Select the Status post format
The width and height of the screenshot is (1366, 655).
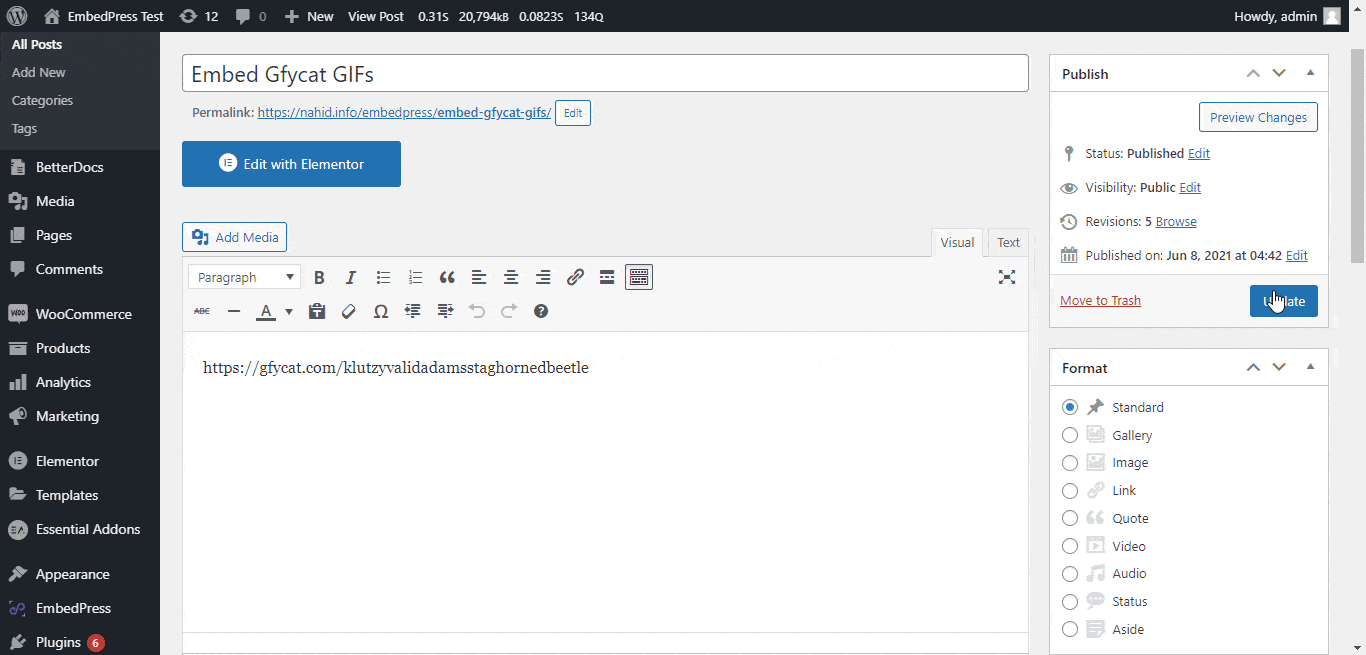click(1070, 602)
